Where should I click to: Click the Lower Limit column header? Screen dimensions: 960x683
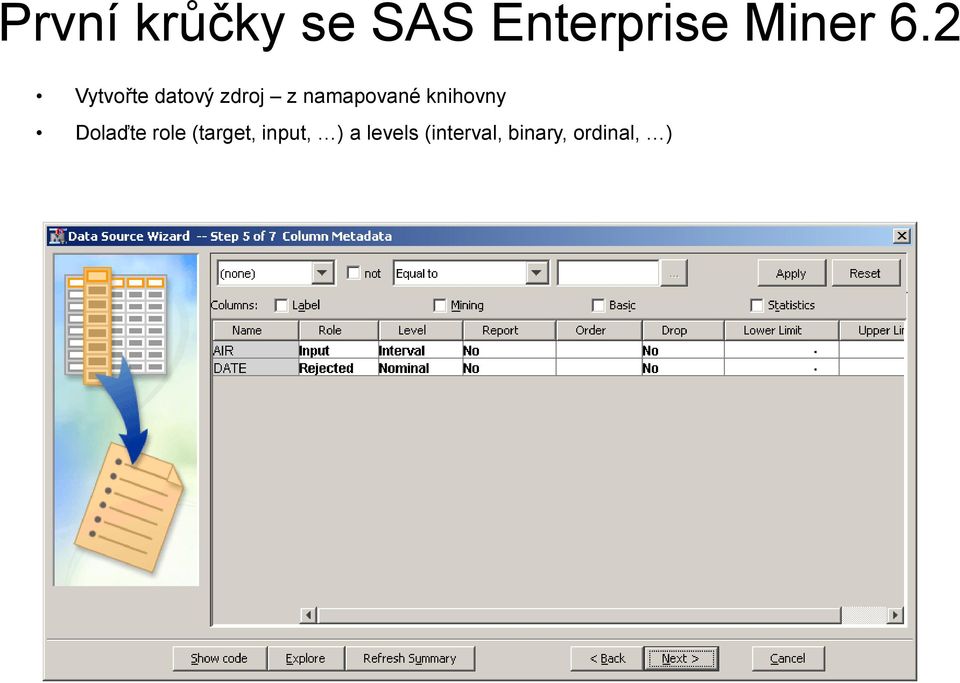781,330
